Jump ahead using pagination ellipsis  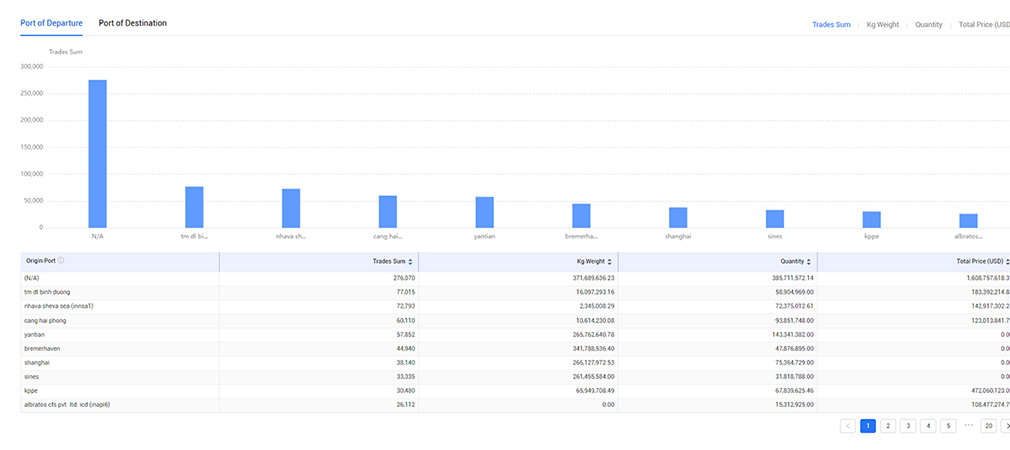(968, 426)
